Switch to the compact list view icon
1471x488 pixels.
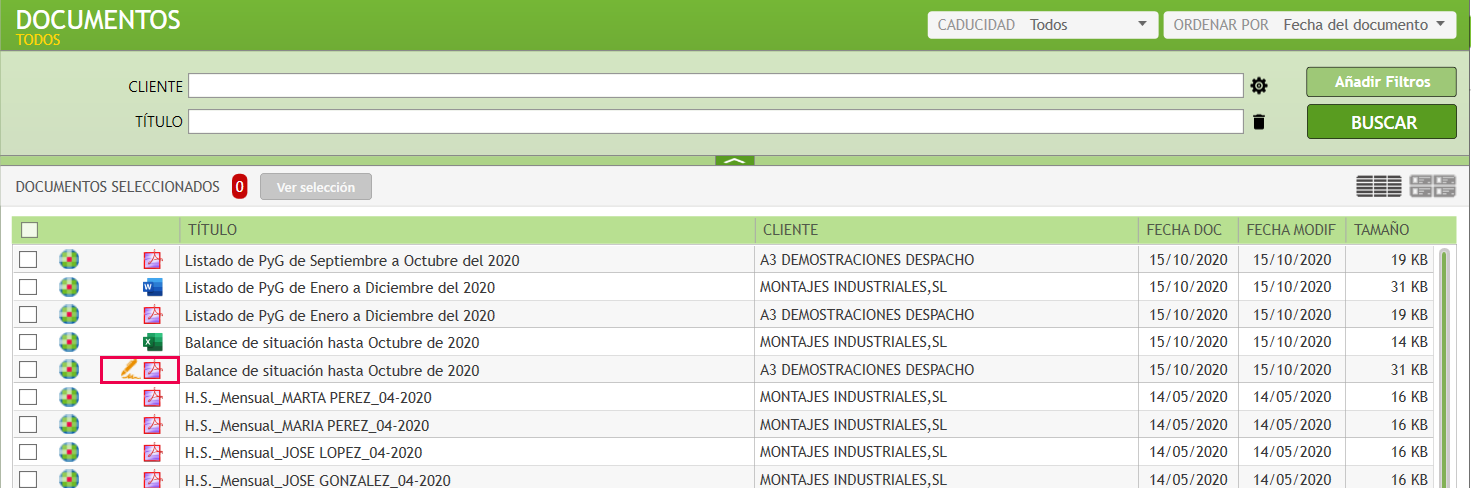click(x=1378, y=185)
